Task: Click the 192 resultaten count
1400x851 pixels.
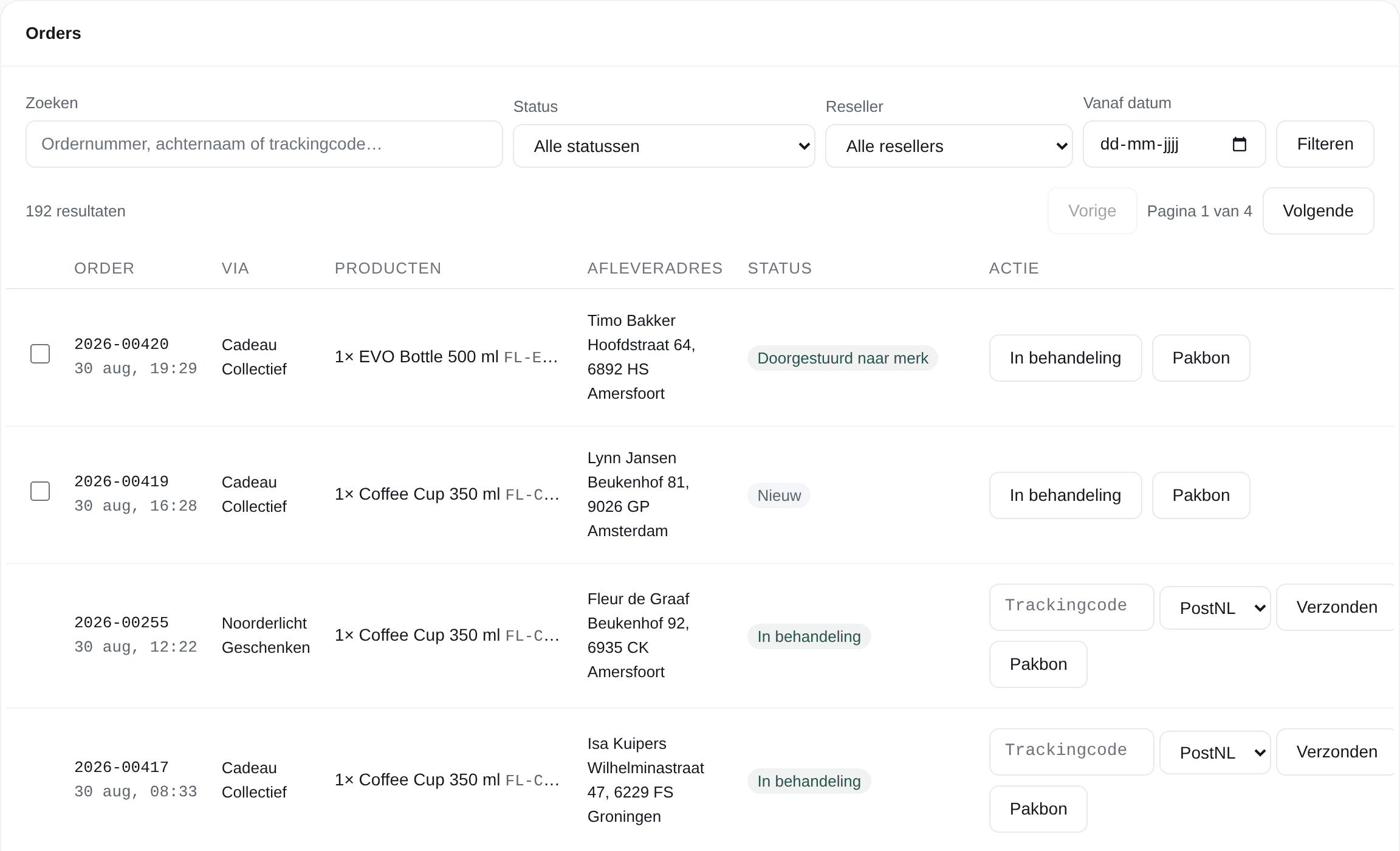Action: (x=75, y=211)
